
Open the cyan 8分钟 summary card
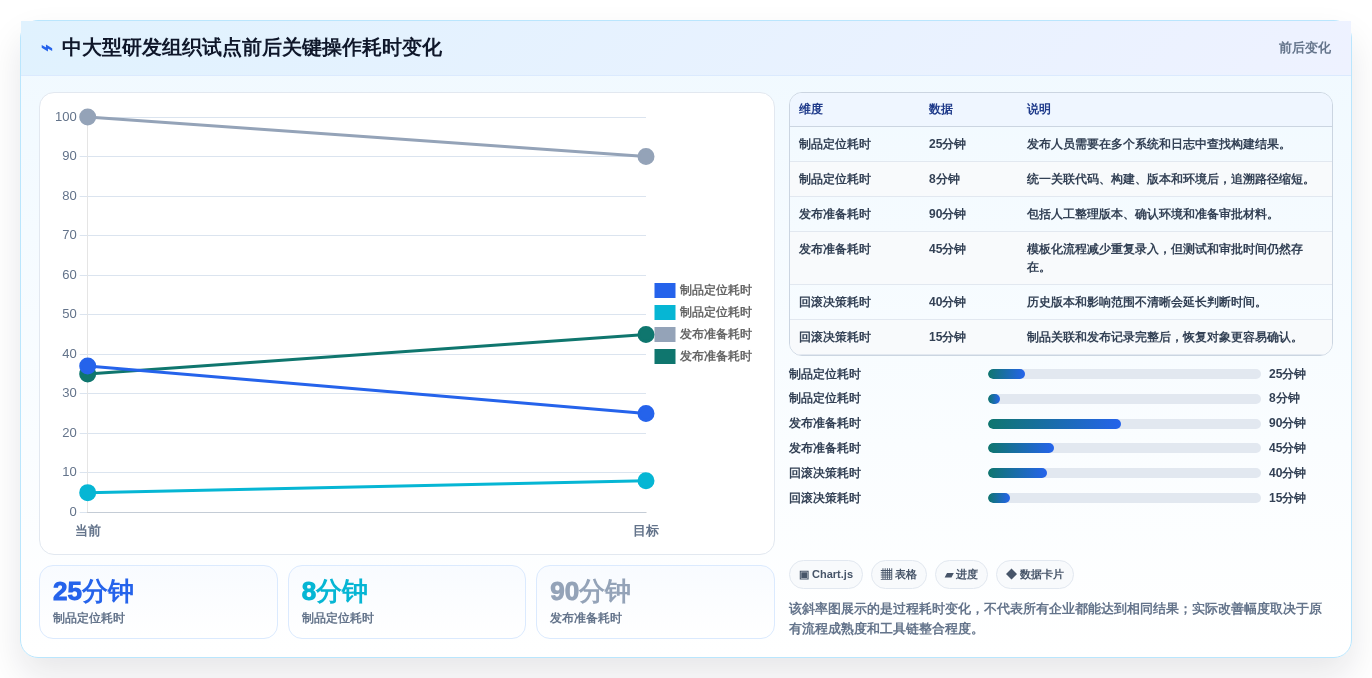click(407, 602)
